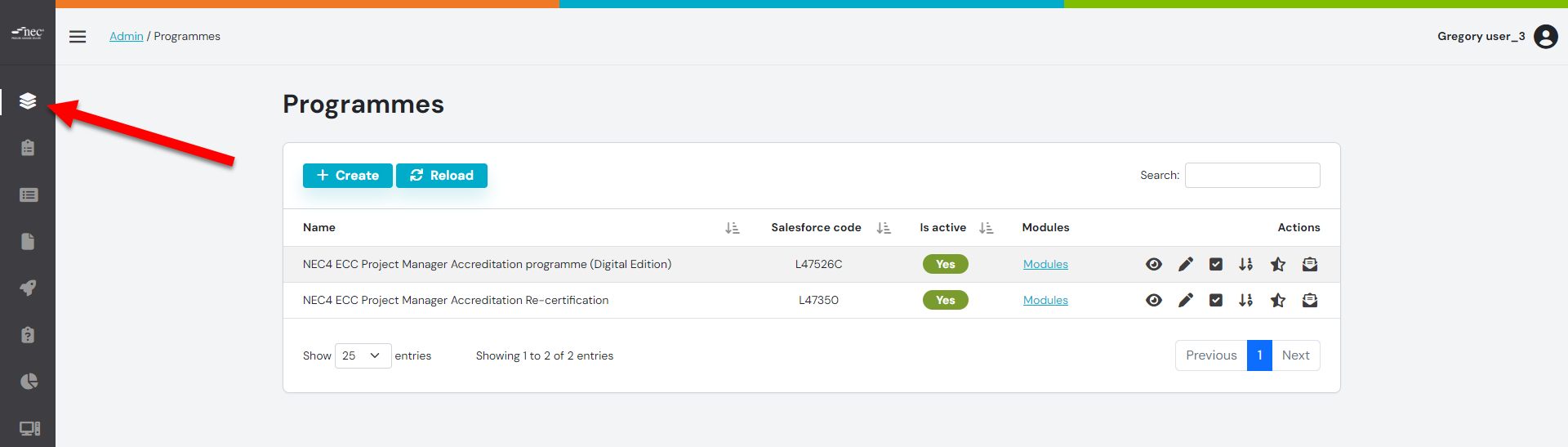Click check-square icon for Digital Edition programme
This screenshot has height=447, width=1568.
pyautogui.click(x=1215, y=264)
